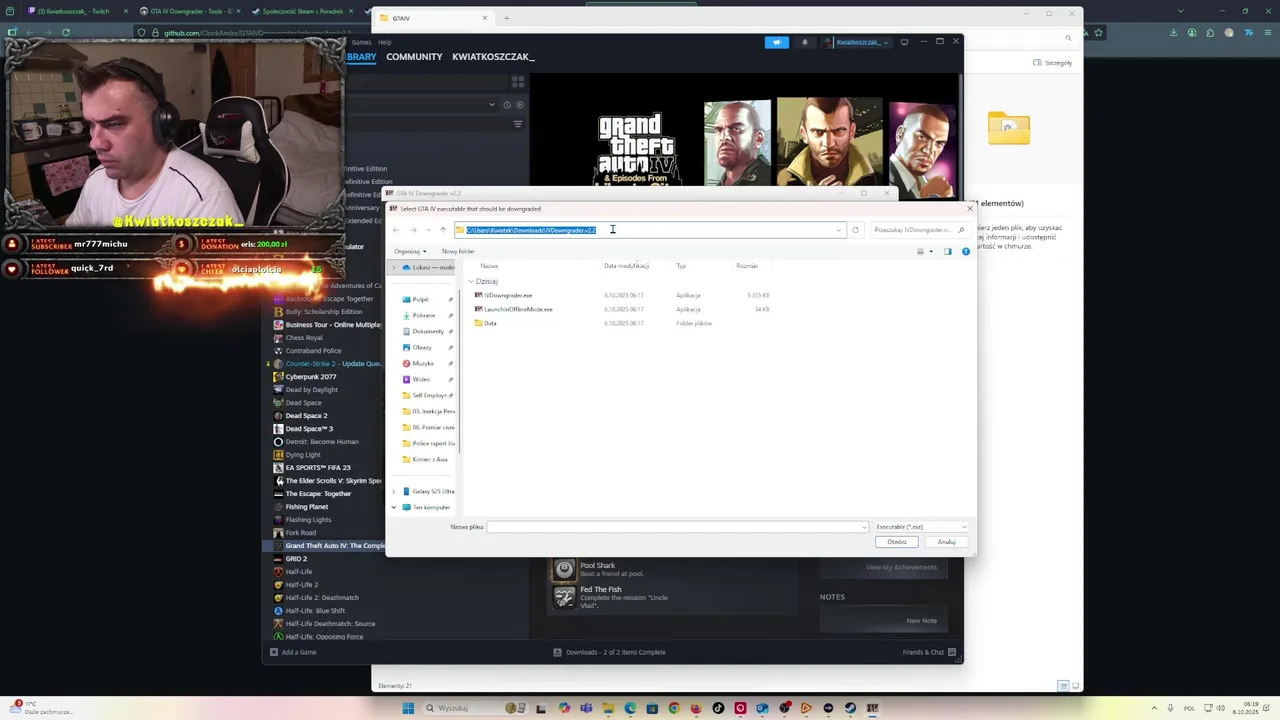Open Kwiatkoszczak_ account dropdown in Steam
Viewport: 1280px width, 720px height.
856,42
